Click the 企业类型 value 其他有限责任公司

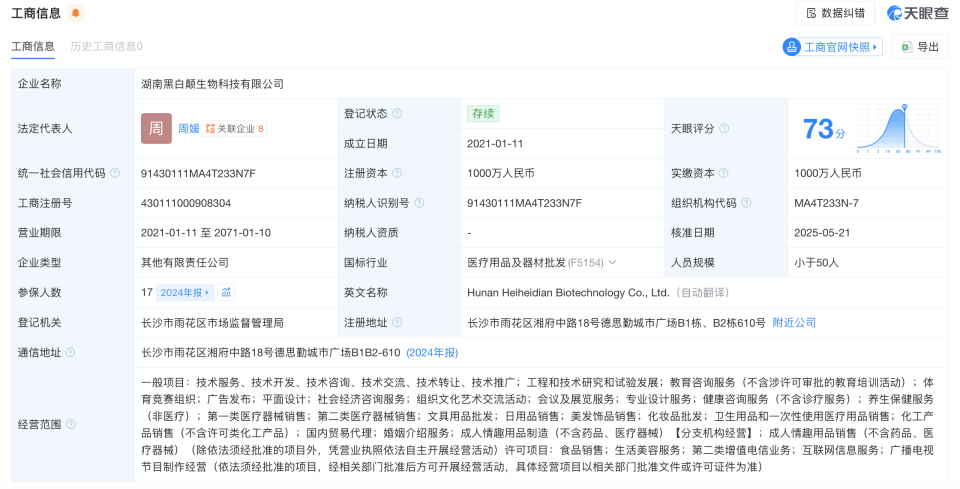coord(185,263)
